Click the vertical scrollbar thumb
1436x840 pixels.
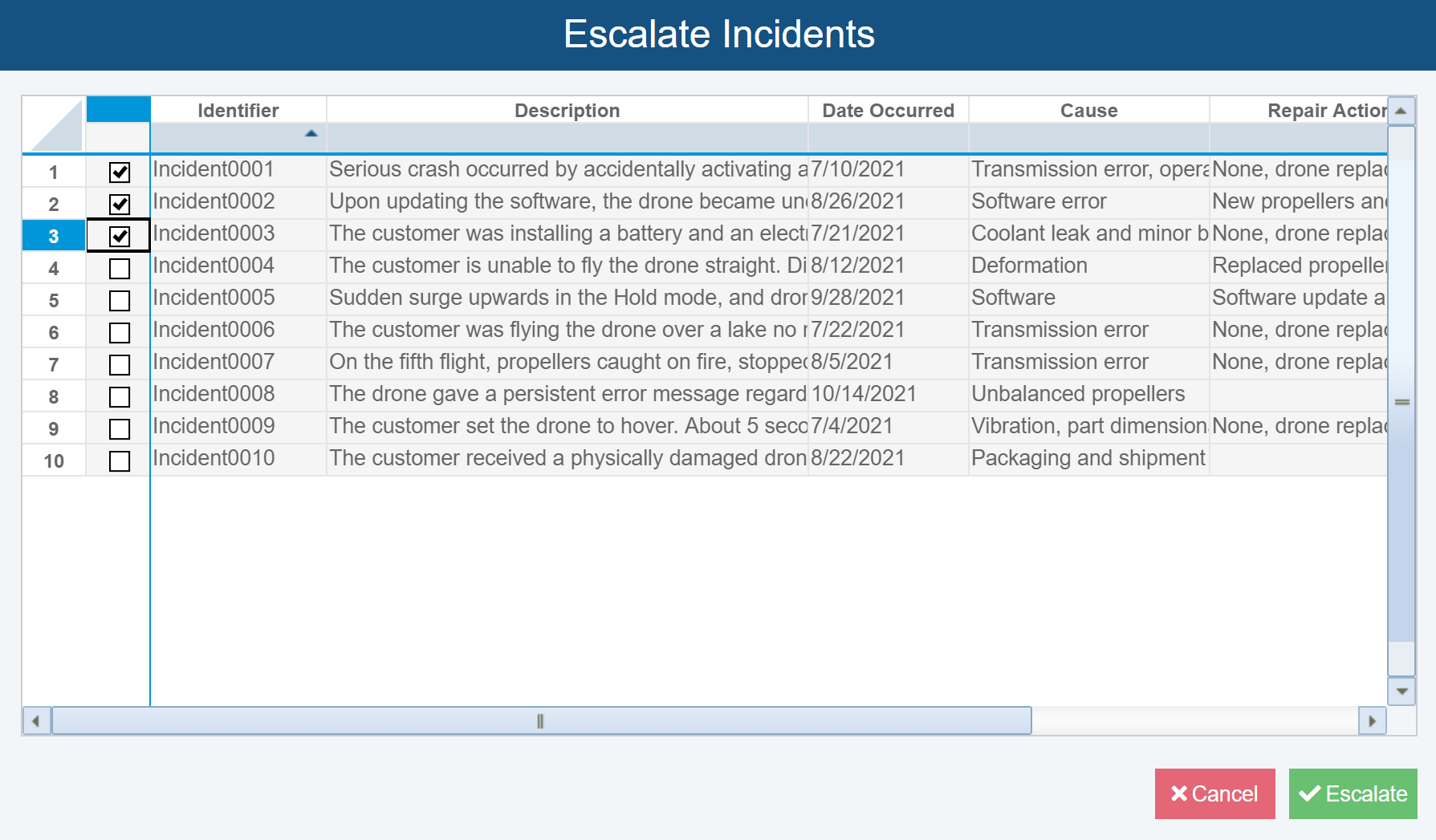tap(1401, 401)
